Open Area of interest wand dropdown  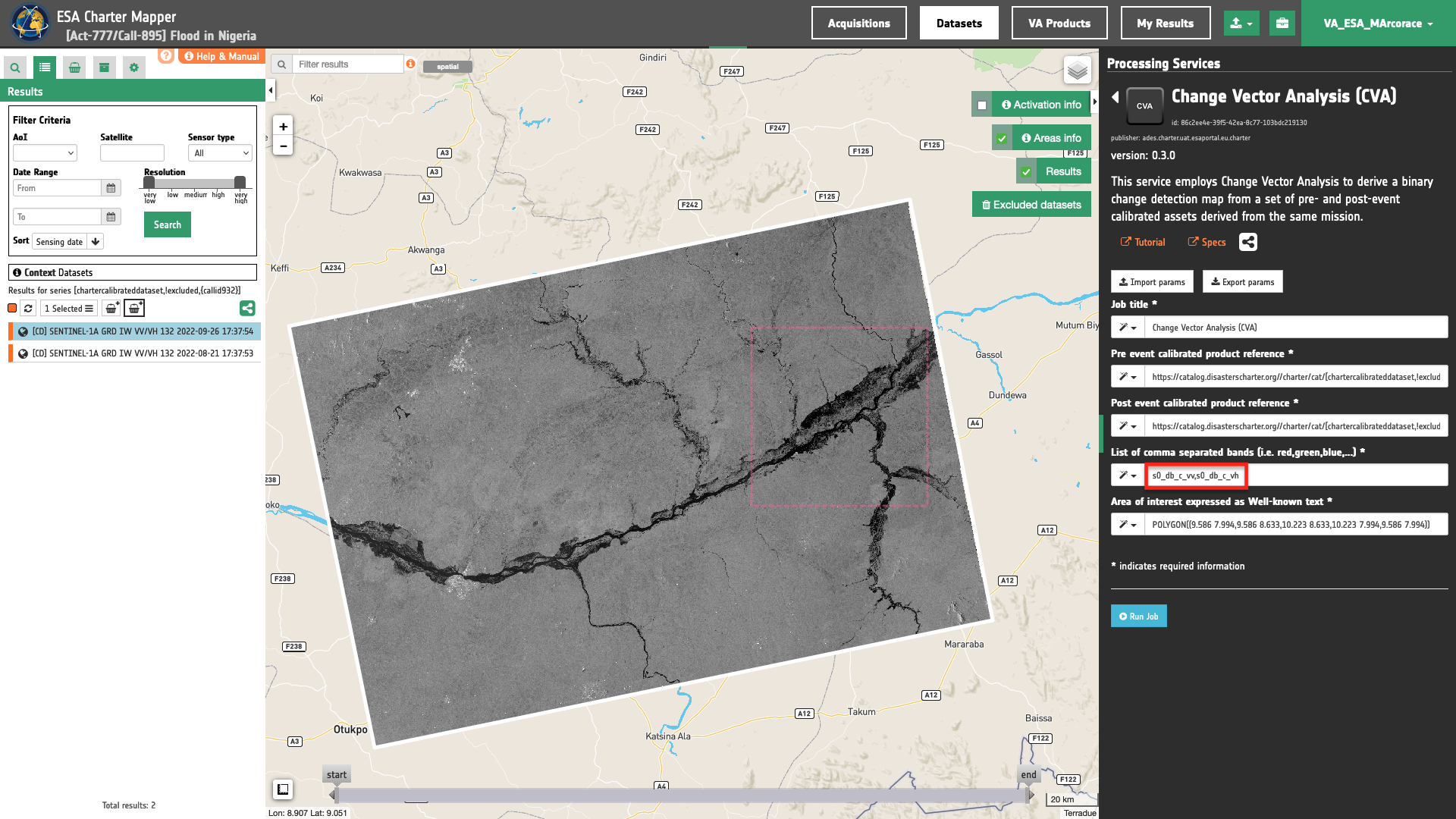pos(1128,525)
